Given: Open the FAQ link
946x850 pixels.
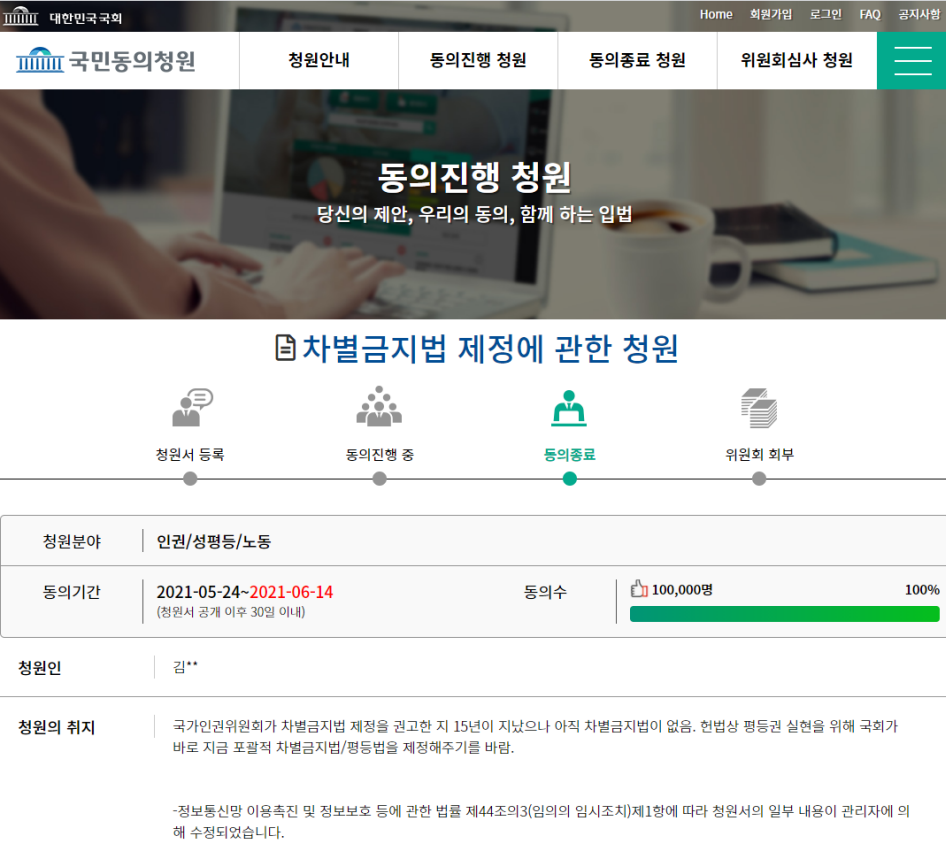Looking at the screenshot, I should [x=869, y=15].
